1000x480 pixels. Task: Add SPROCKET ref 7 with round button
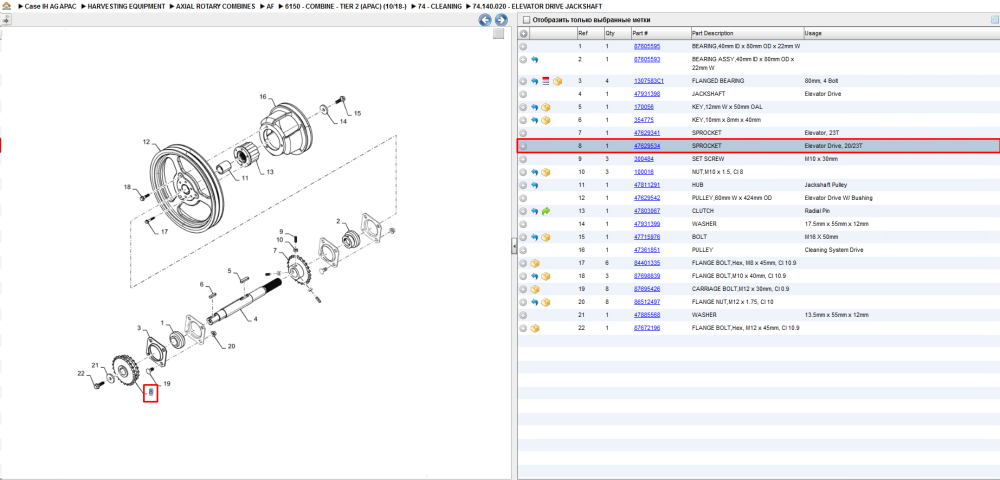coord(524,133)
